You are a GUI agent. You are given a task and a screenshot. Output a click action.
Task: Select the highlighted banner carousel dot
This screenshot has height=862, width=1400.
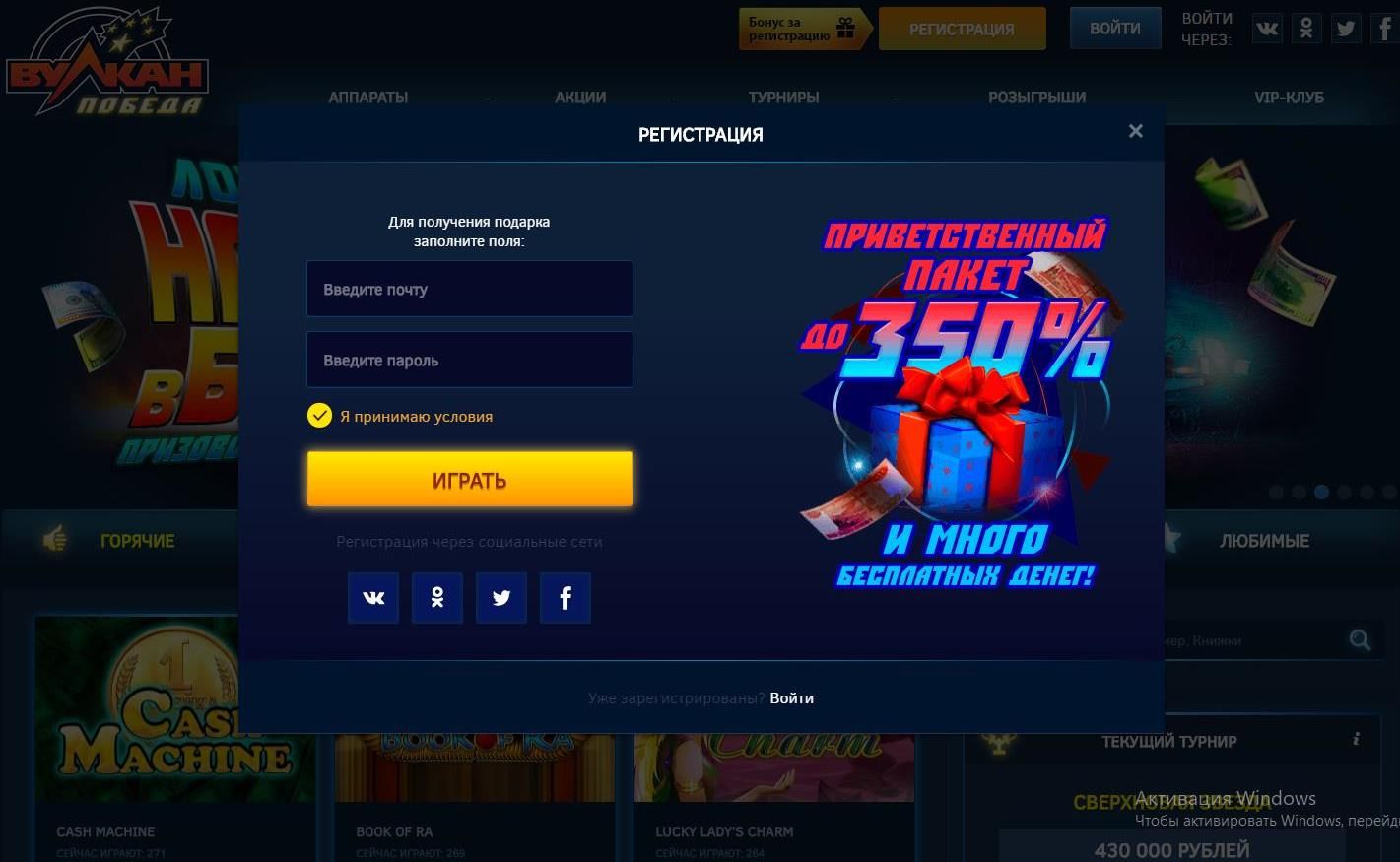1321,492
